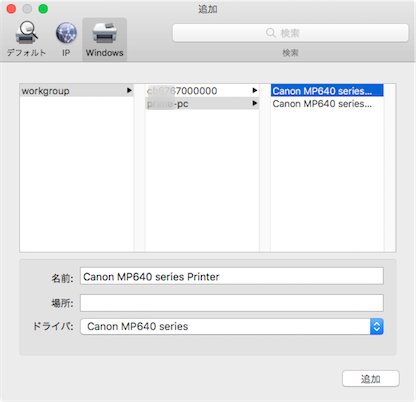416x402 pixels.
Task: Open the IP globe tab icon
Action: [x=66, y=33]
